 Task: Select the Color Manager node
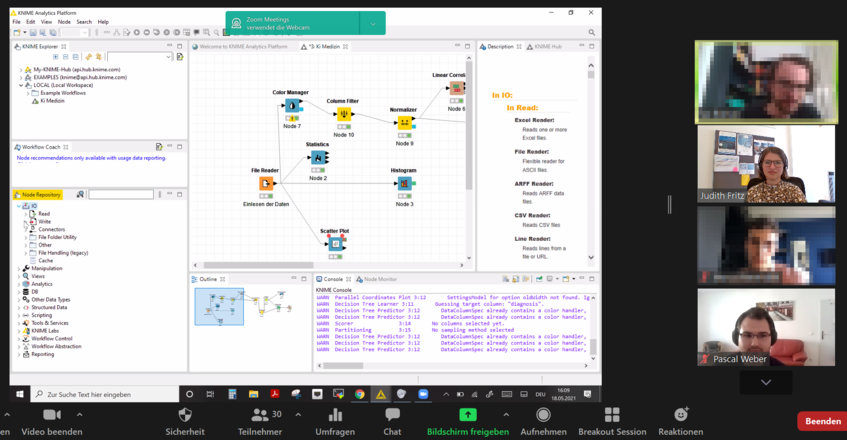tap(293, 106)
